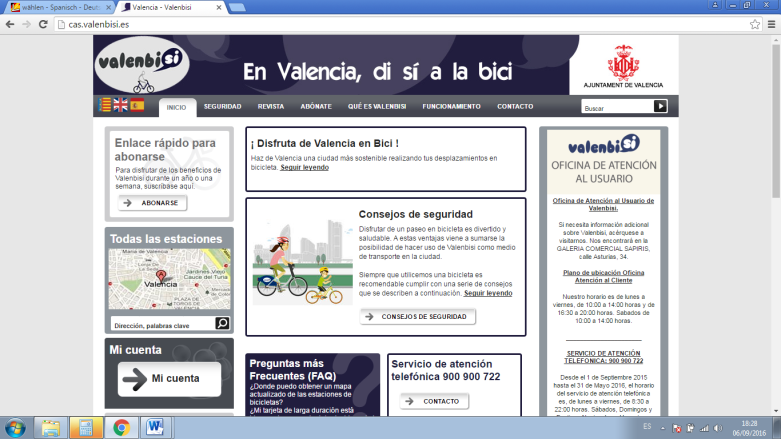Open the ABÓNATE menu item
This screenshot has height=439, width=781.
tap(316, 107)
